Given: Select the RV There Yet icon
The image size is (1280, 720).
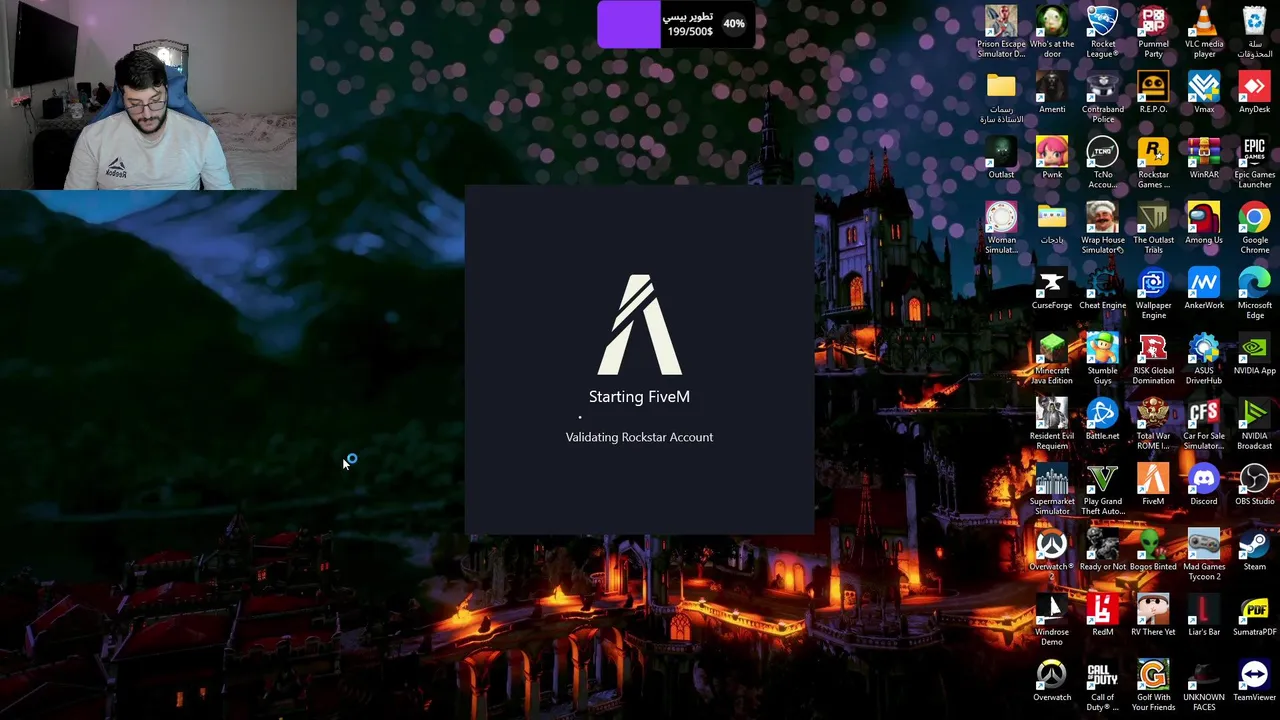Looking at the screenshot, I should tap(1153, 615).
